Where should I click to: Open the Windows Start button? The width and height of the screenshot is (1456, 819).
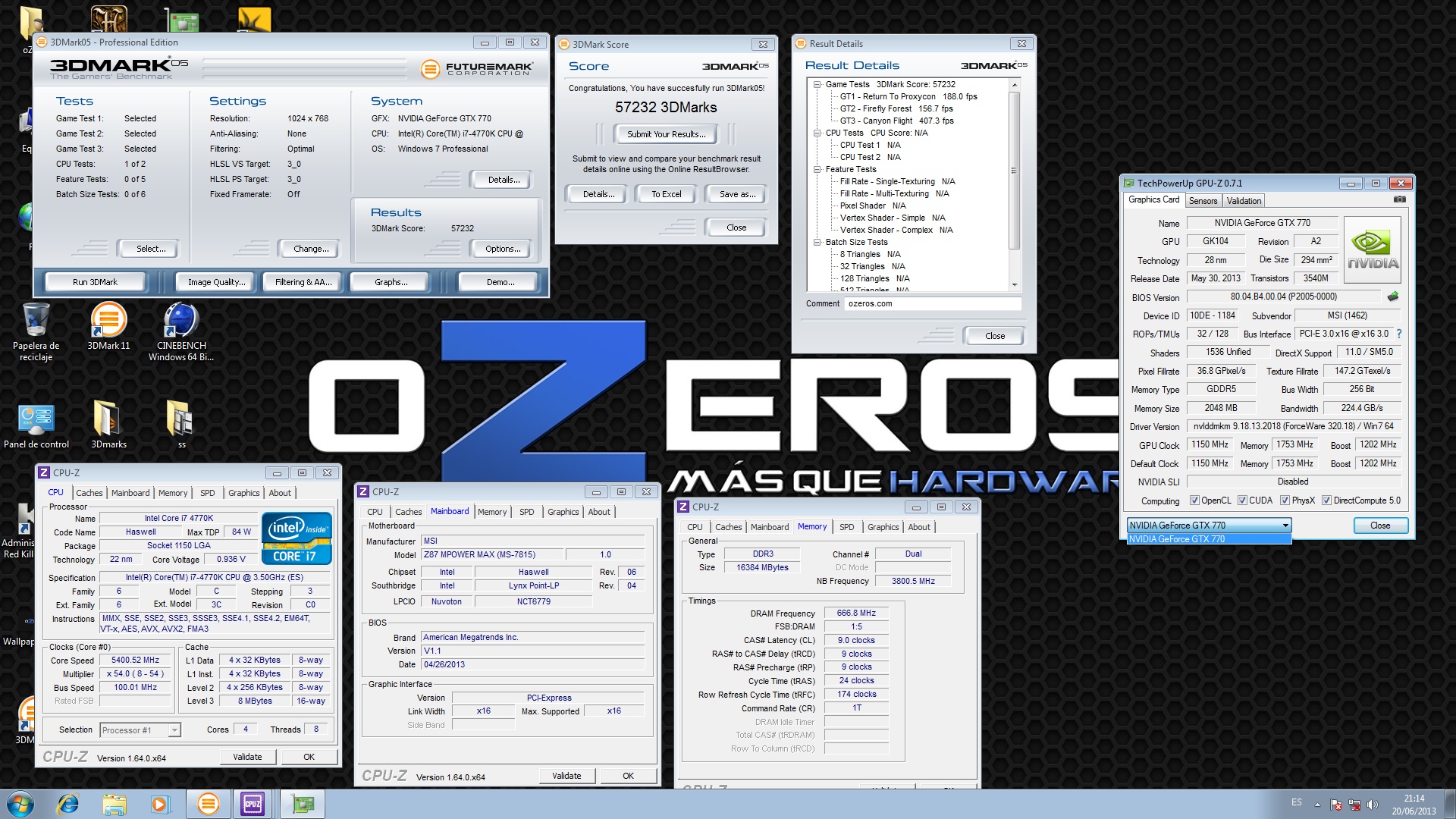click(x=20, y=804)
